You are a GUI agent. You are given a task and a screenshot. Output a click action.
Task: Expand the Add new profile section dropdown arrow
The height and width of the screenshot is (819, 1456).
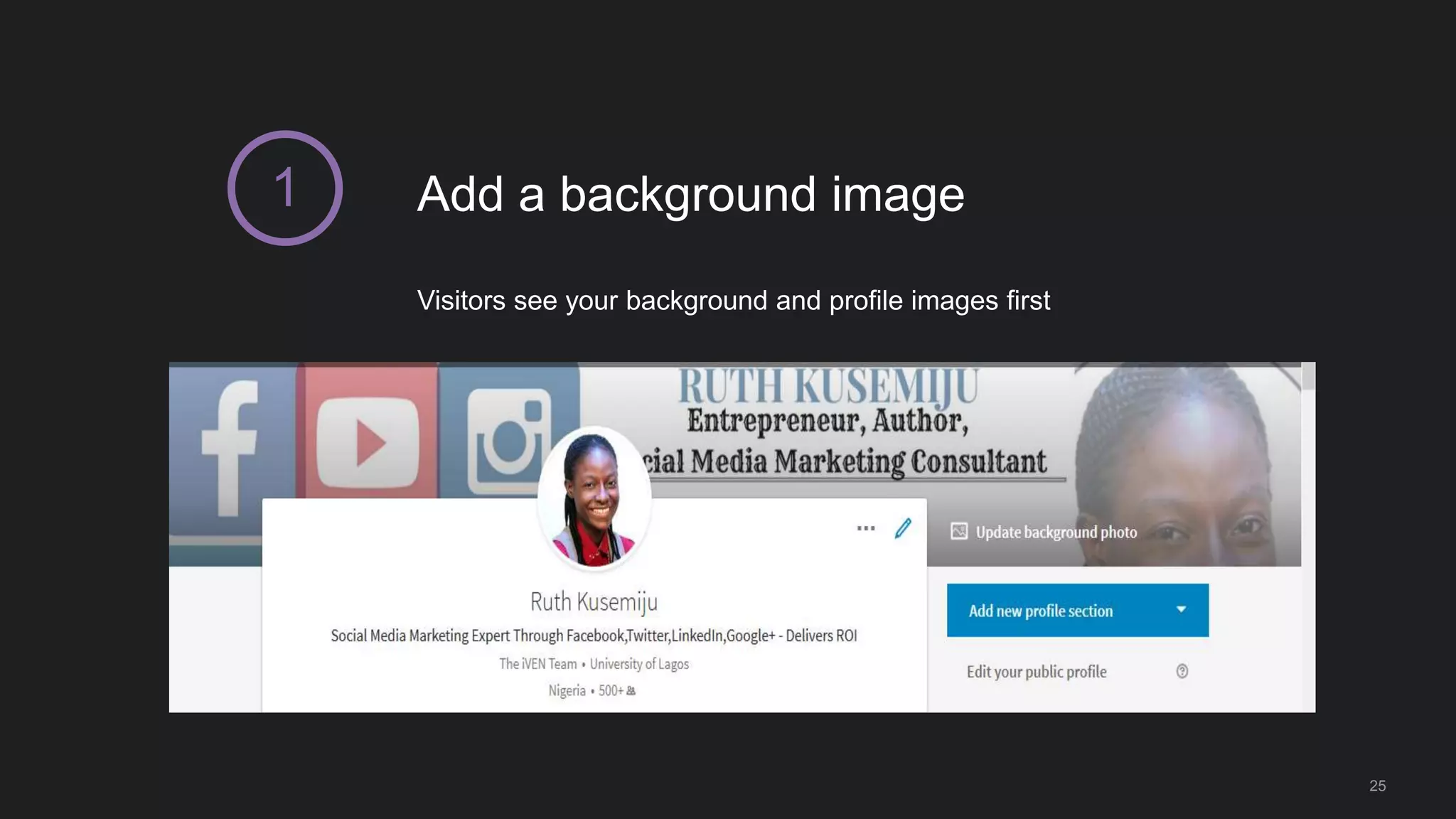coord(1181,609)
